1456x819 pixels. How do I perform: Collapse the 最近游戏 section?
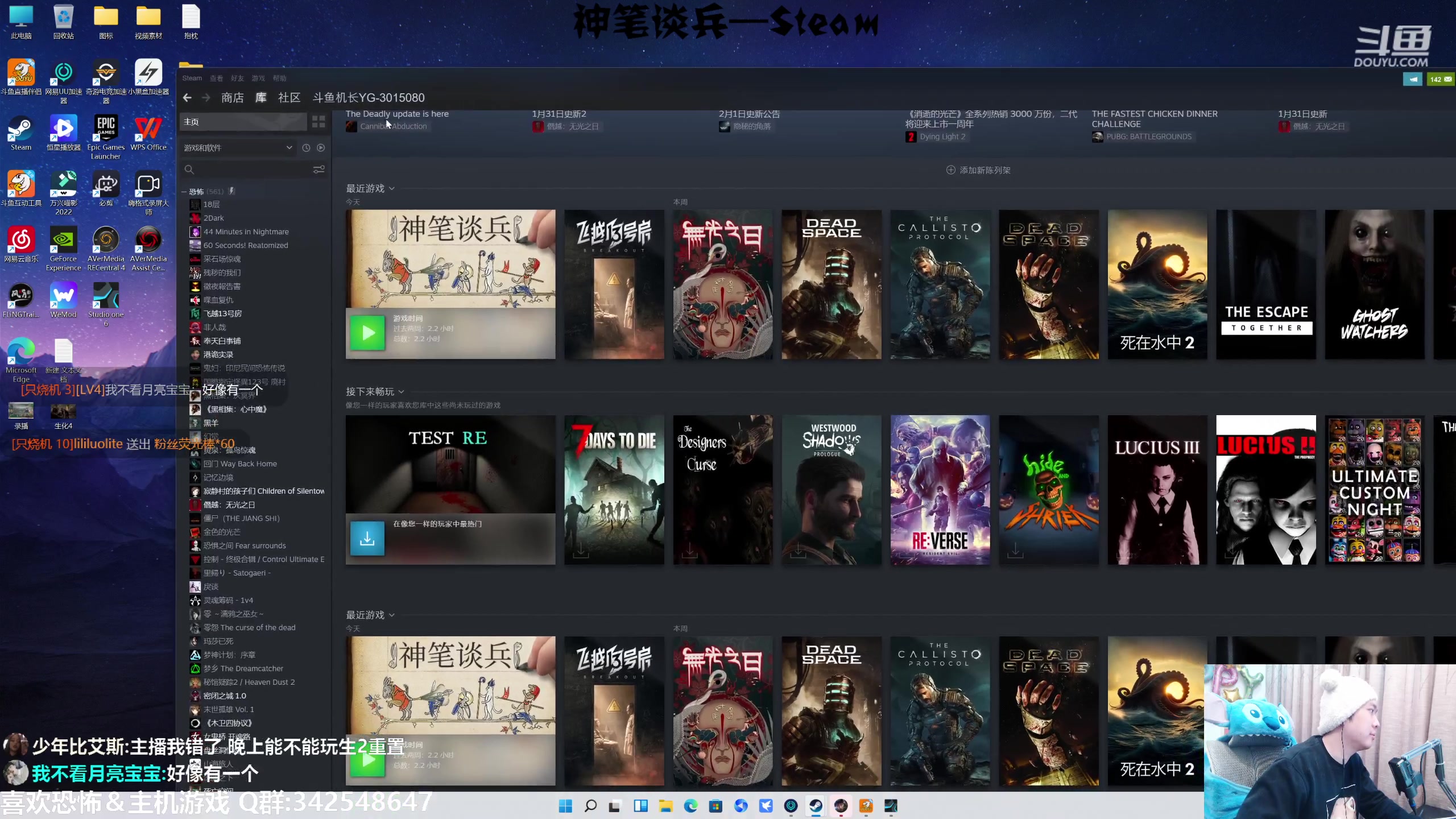(x=391, y=188)
